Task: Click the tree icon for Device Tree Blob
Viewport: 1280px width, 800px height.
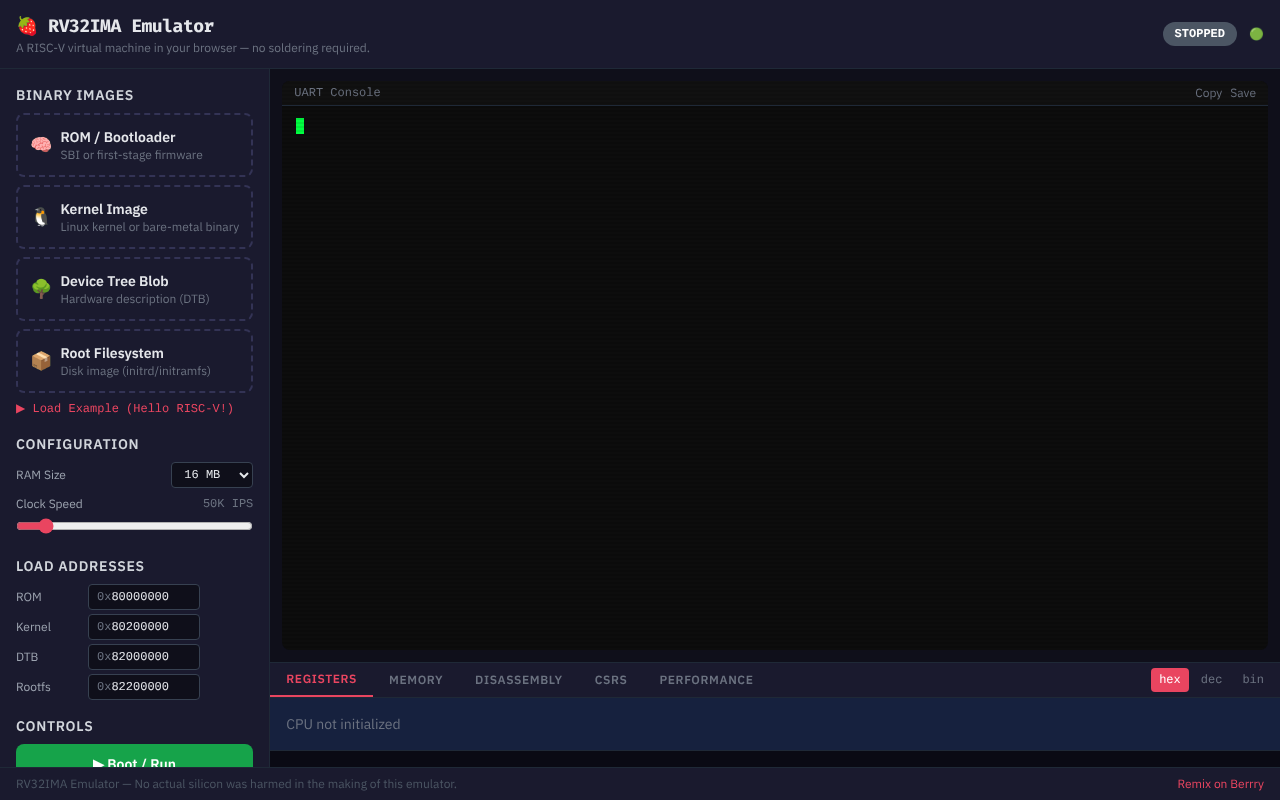Action: [x=41, y=289]
